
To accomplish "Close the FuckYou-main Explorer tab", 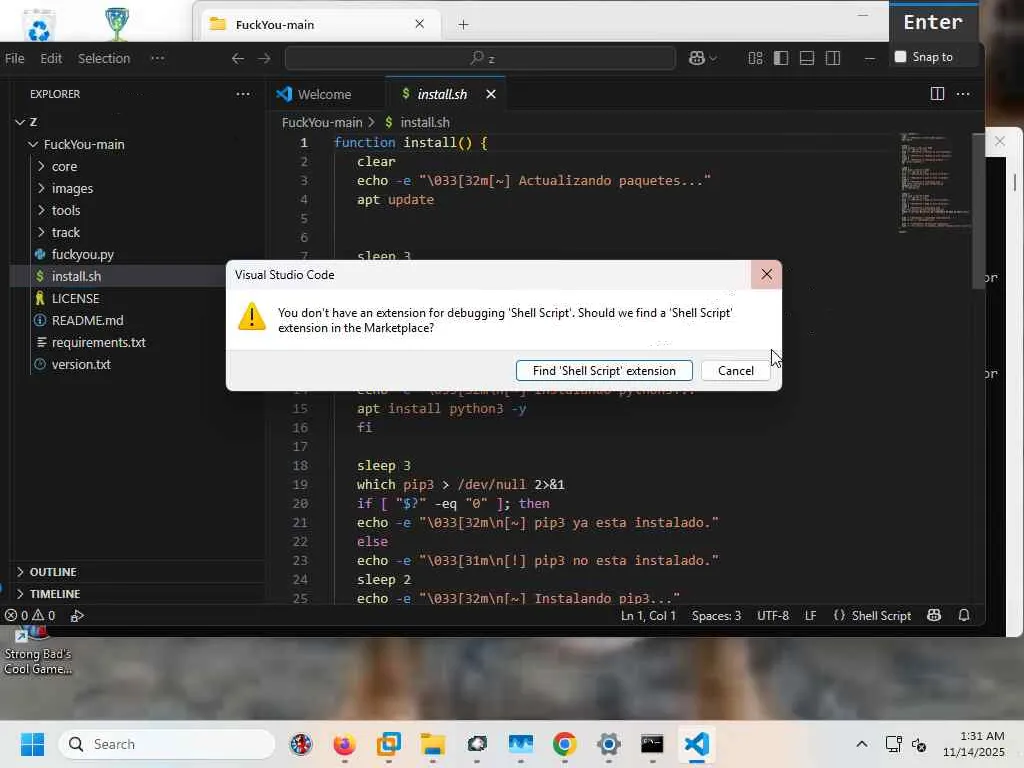I will (419, 24).
